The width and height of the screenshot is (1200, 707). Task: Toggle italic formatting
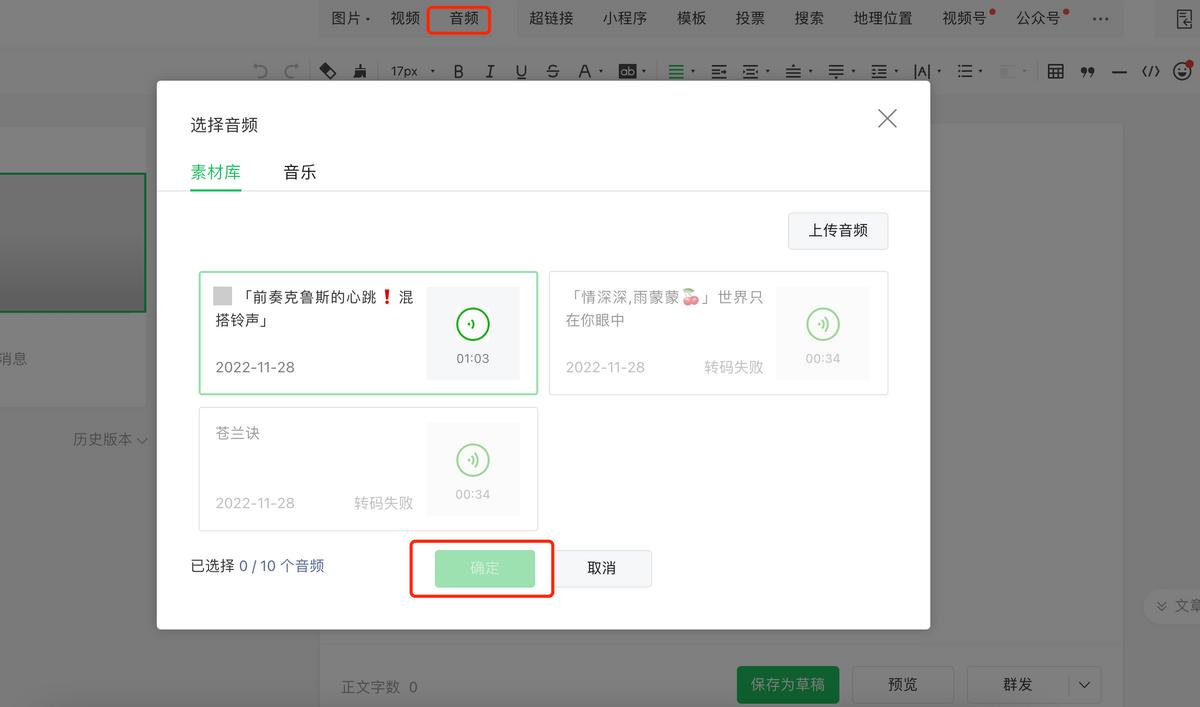[489, 70]
